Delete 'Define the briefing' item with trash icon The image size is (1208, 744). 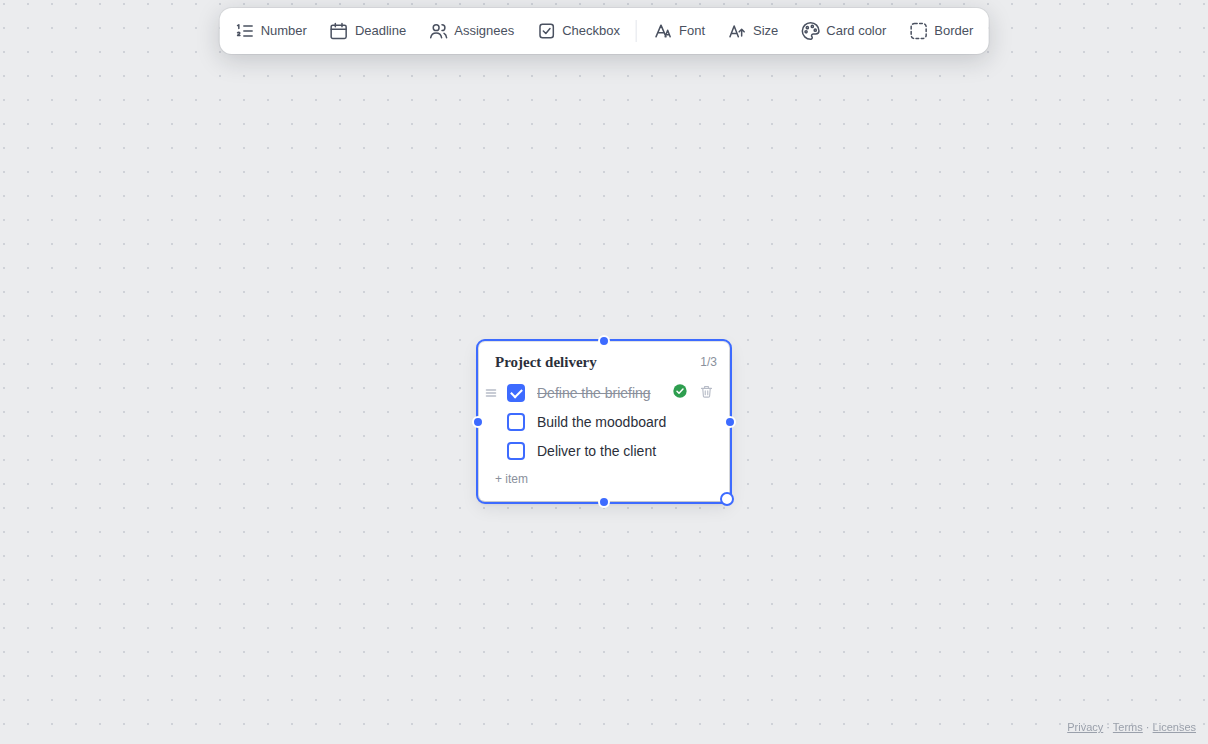tap(707, 392)
